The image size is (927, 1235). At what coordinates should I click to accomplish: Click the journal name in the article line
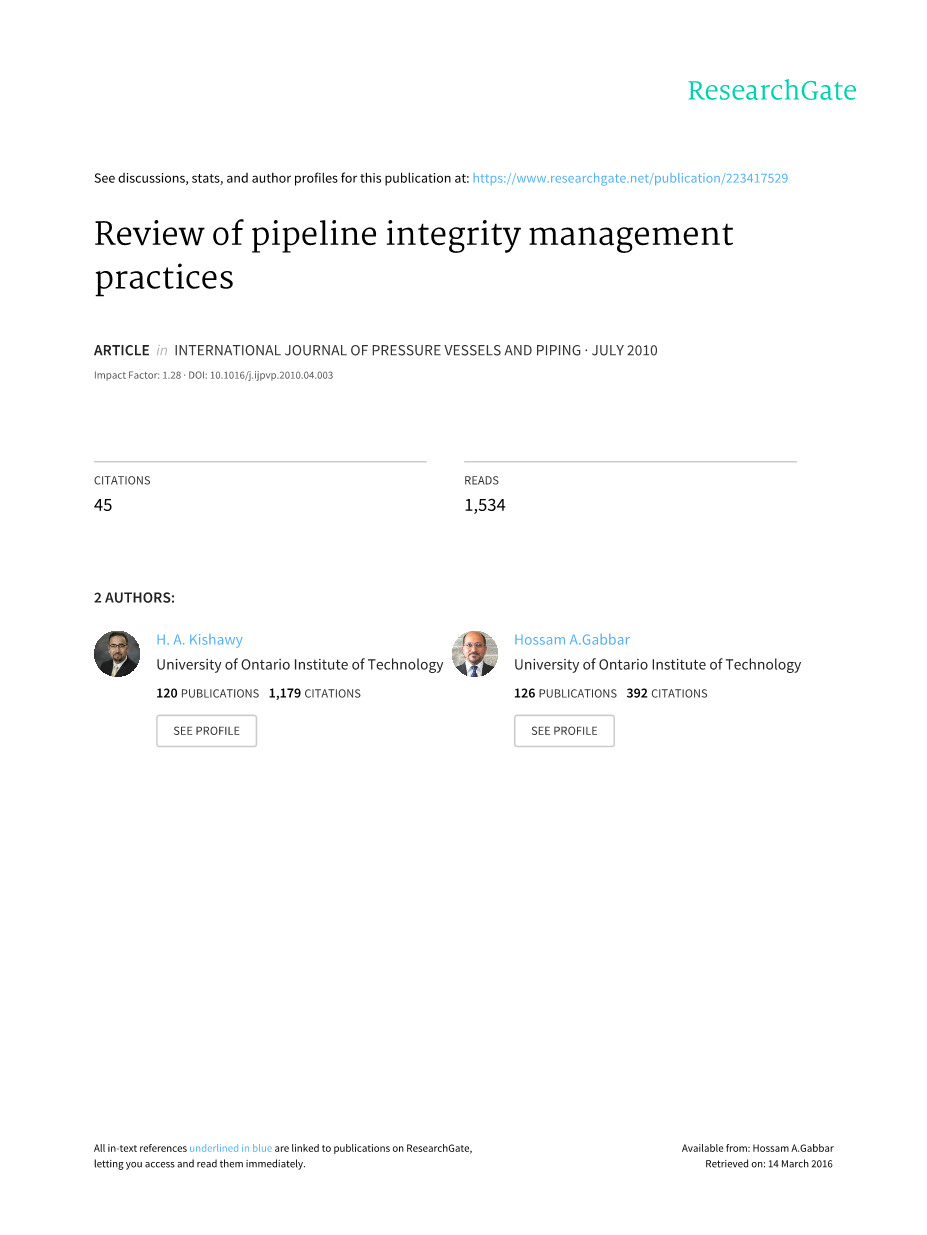tap(377, 350)
